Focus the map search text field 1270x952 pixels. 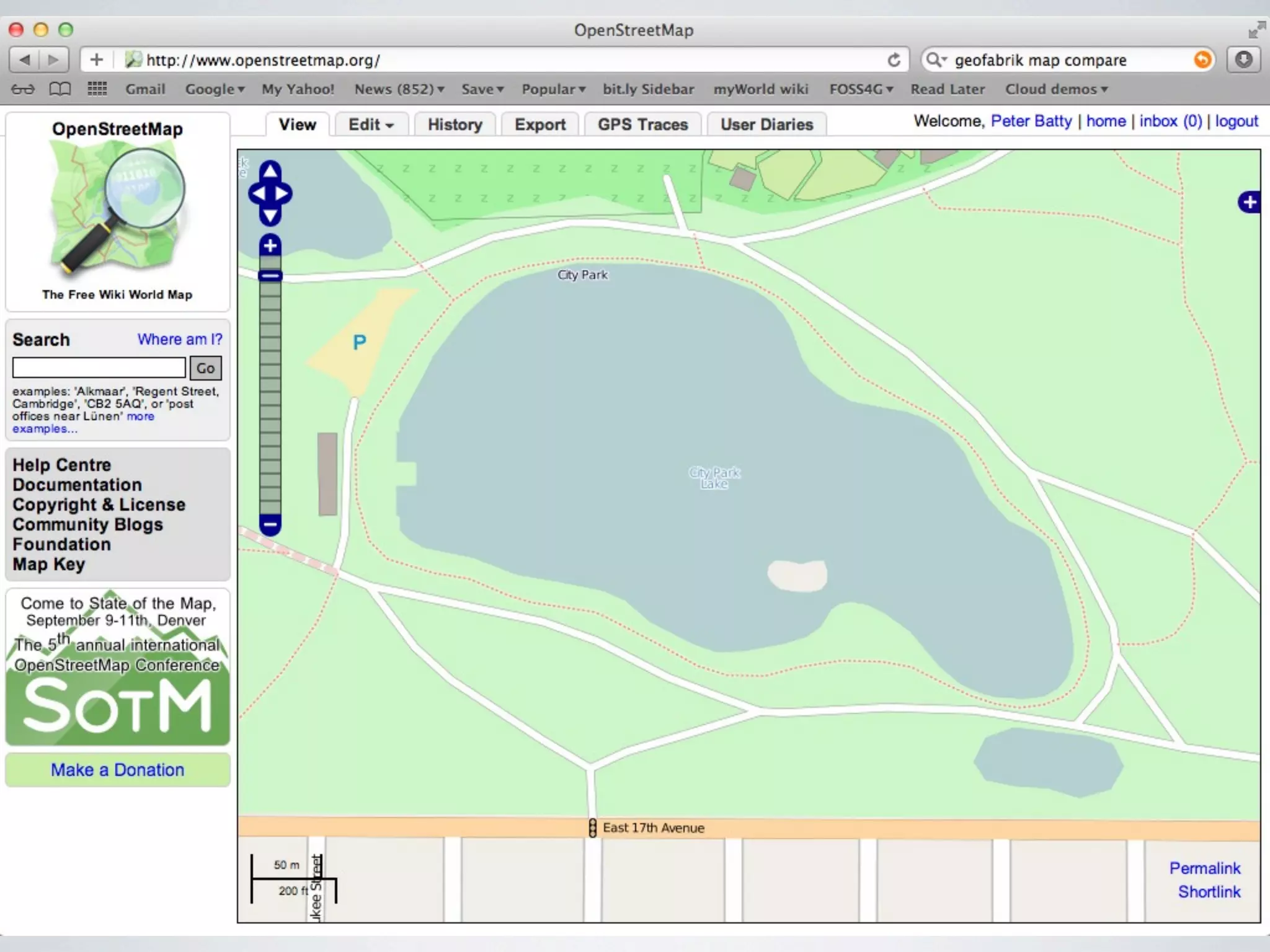click(x=99, y=368)
